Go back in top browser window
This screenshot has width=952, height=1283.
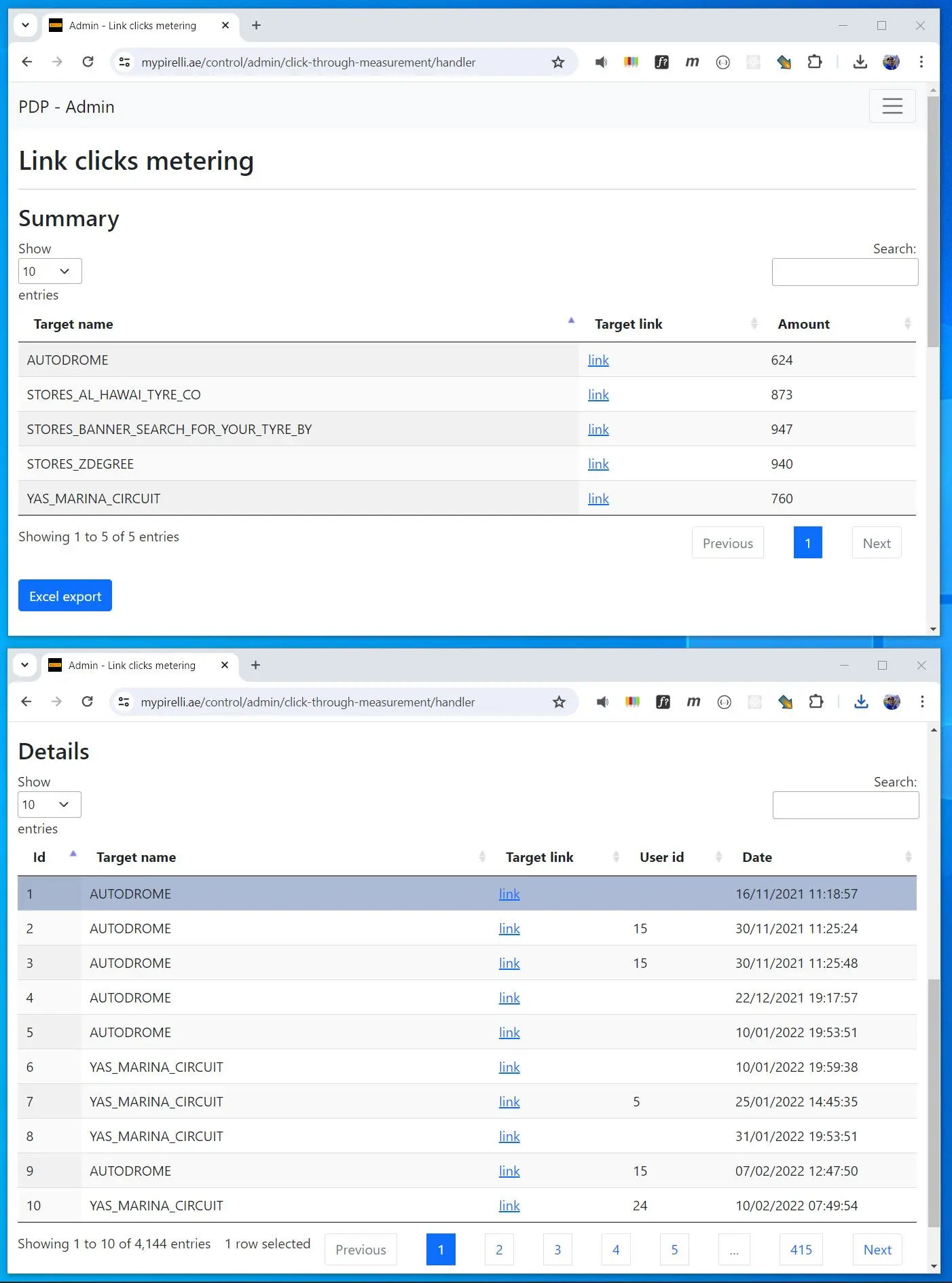pos(26,62)
